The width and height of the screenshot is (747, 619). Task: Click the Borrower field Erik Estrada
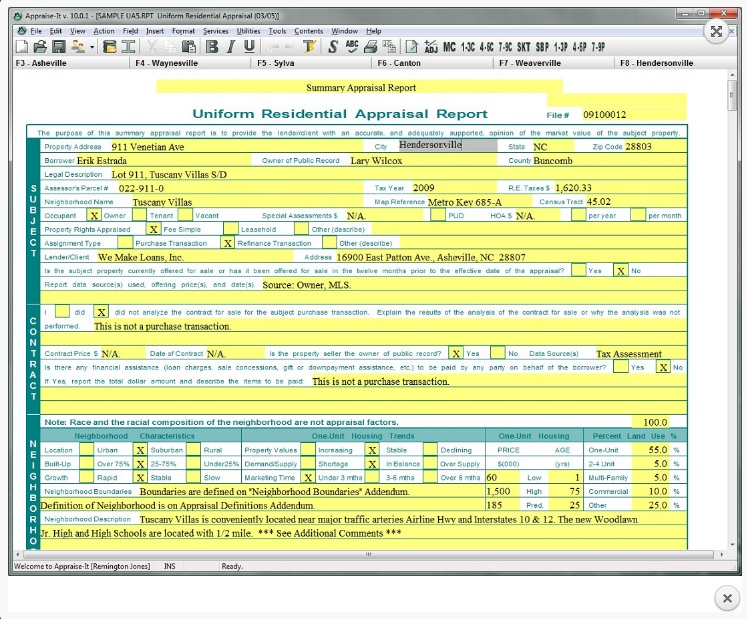(x=163, y=160)
